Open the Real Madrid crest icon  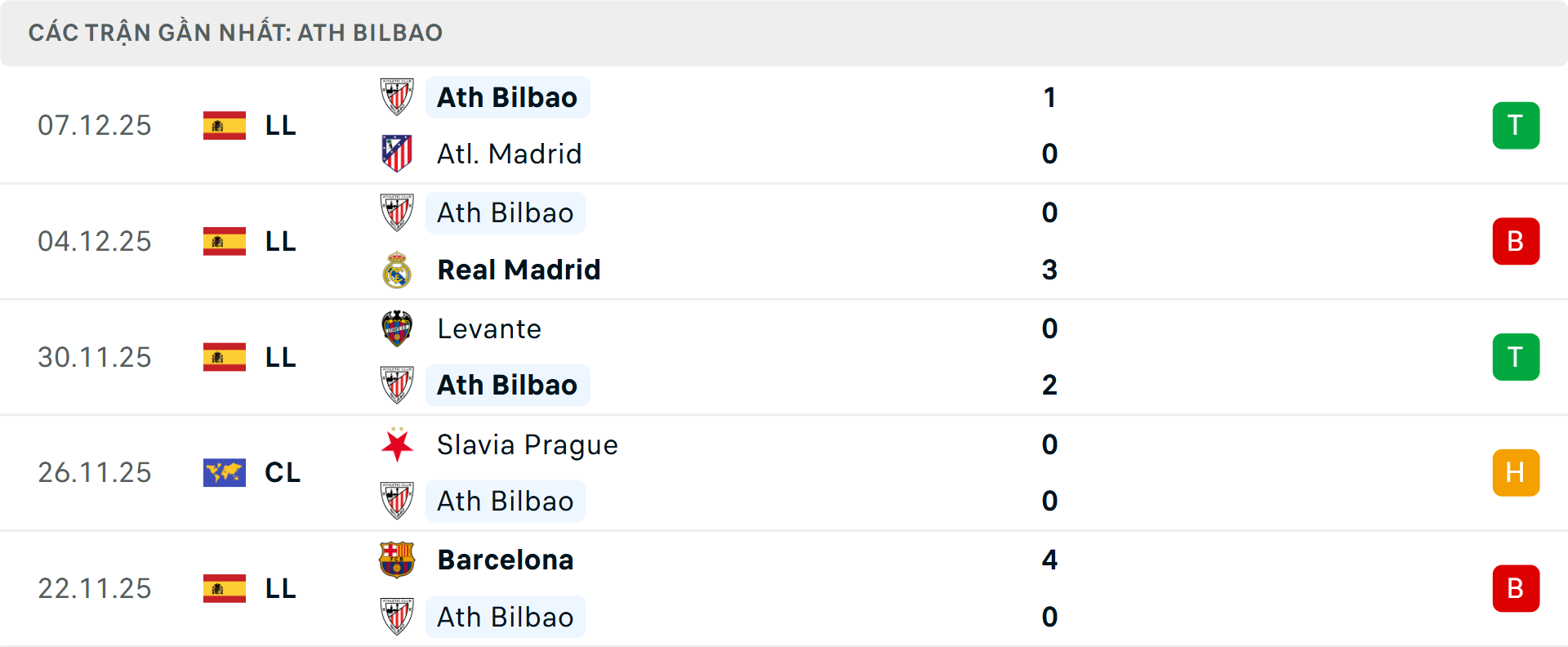[398, 270]
